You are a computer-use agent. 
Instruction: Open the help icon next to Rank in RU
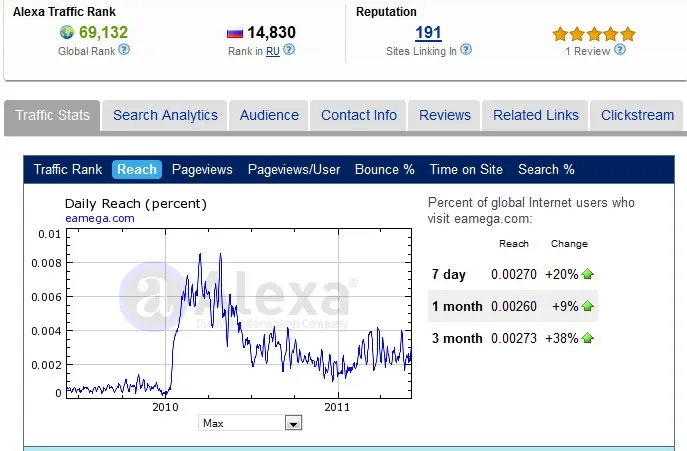click(x=289, y=50)
